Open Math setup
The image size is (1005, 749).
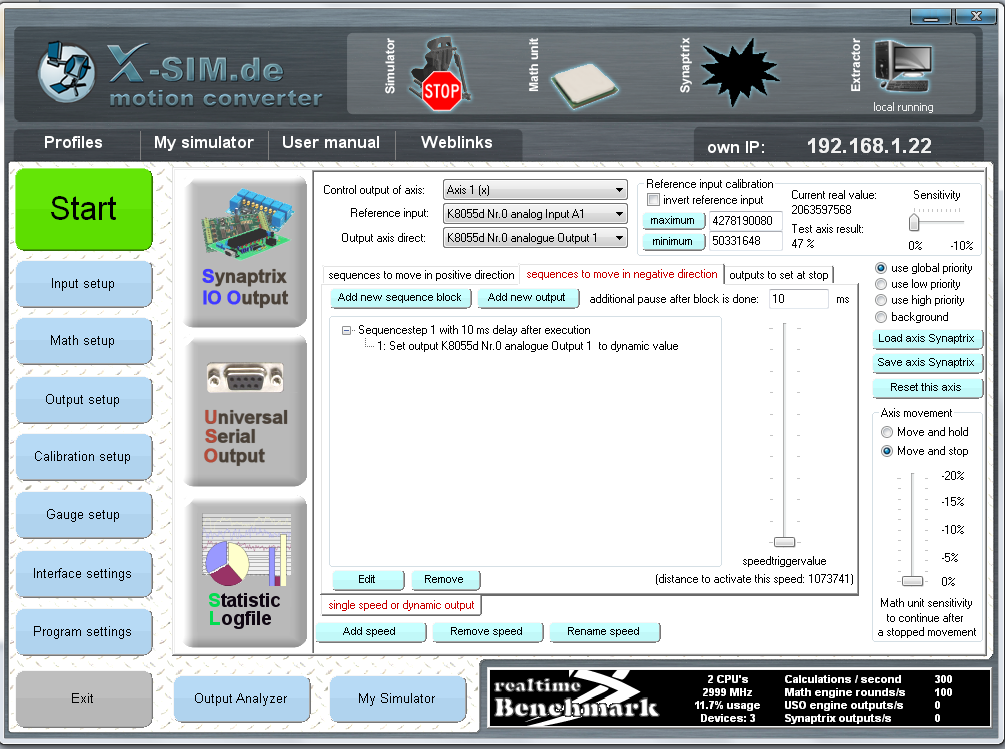click(83, 341)
